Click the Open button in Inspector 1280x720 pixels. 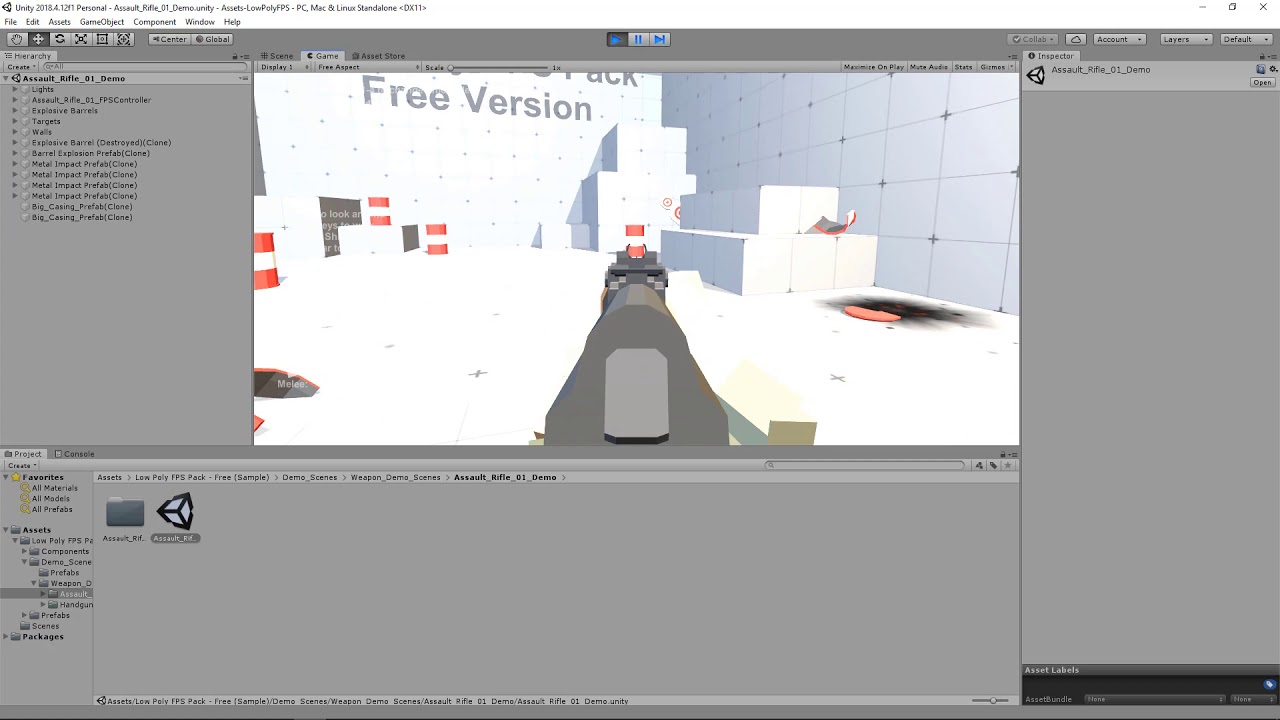coord(1262,83)
